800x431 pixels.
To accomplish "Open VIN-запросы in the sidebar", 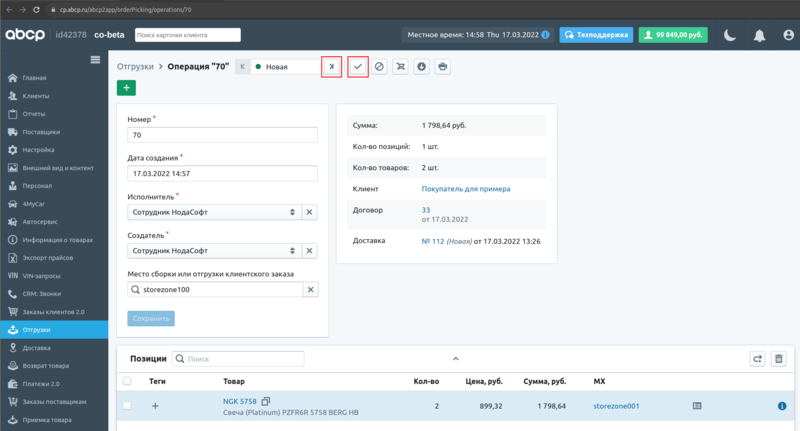I will click(41, 276).
